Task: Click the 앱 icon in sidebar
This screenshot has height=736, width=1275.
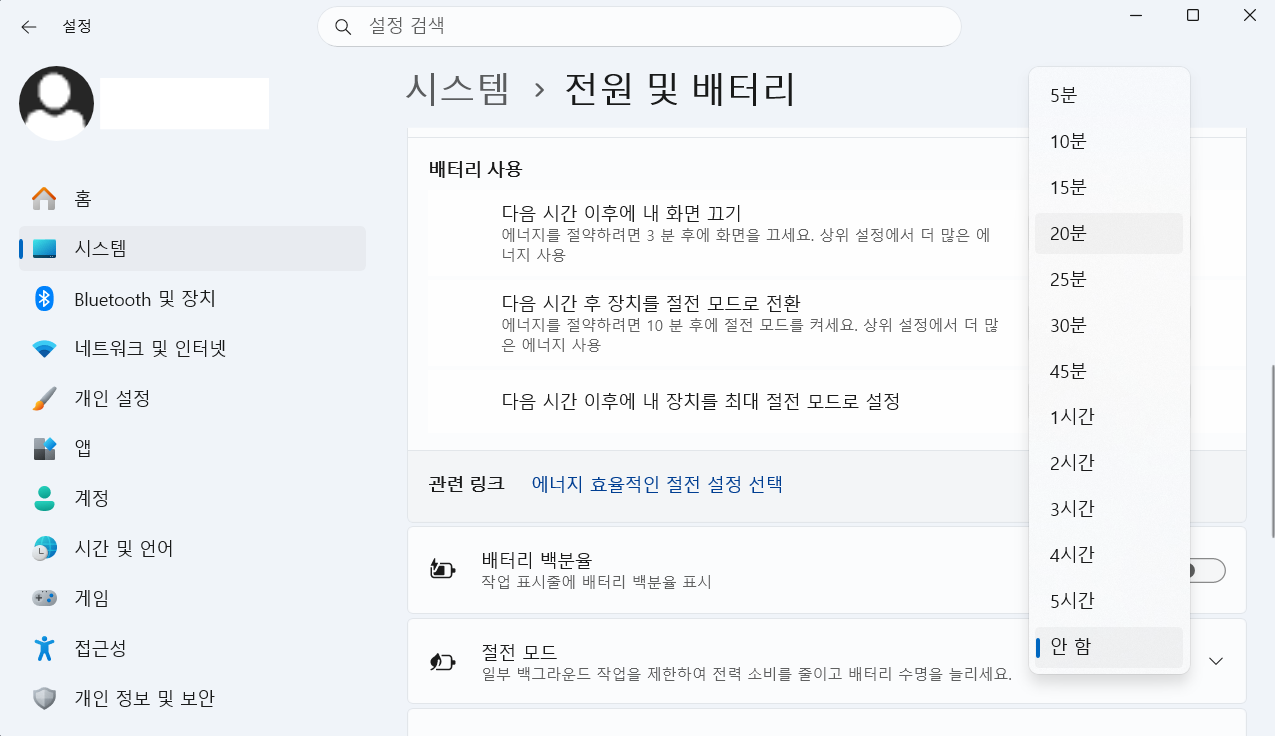Action: (44, 449)
